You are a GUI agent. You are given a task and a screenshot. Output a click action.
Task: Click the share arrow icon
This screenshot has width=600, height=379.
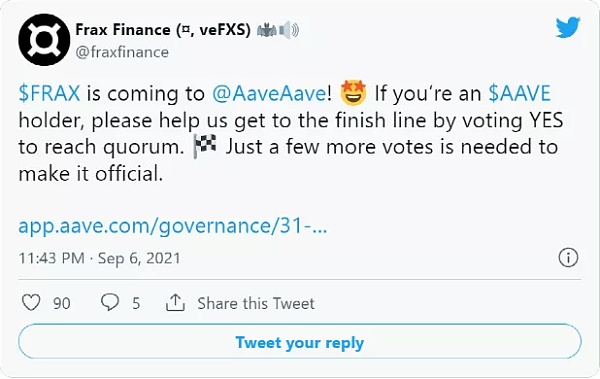click(x=175, y=302)
